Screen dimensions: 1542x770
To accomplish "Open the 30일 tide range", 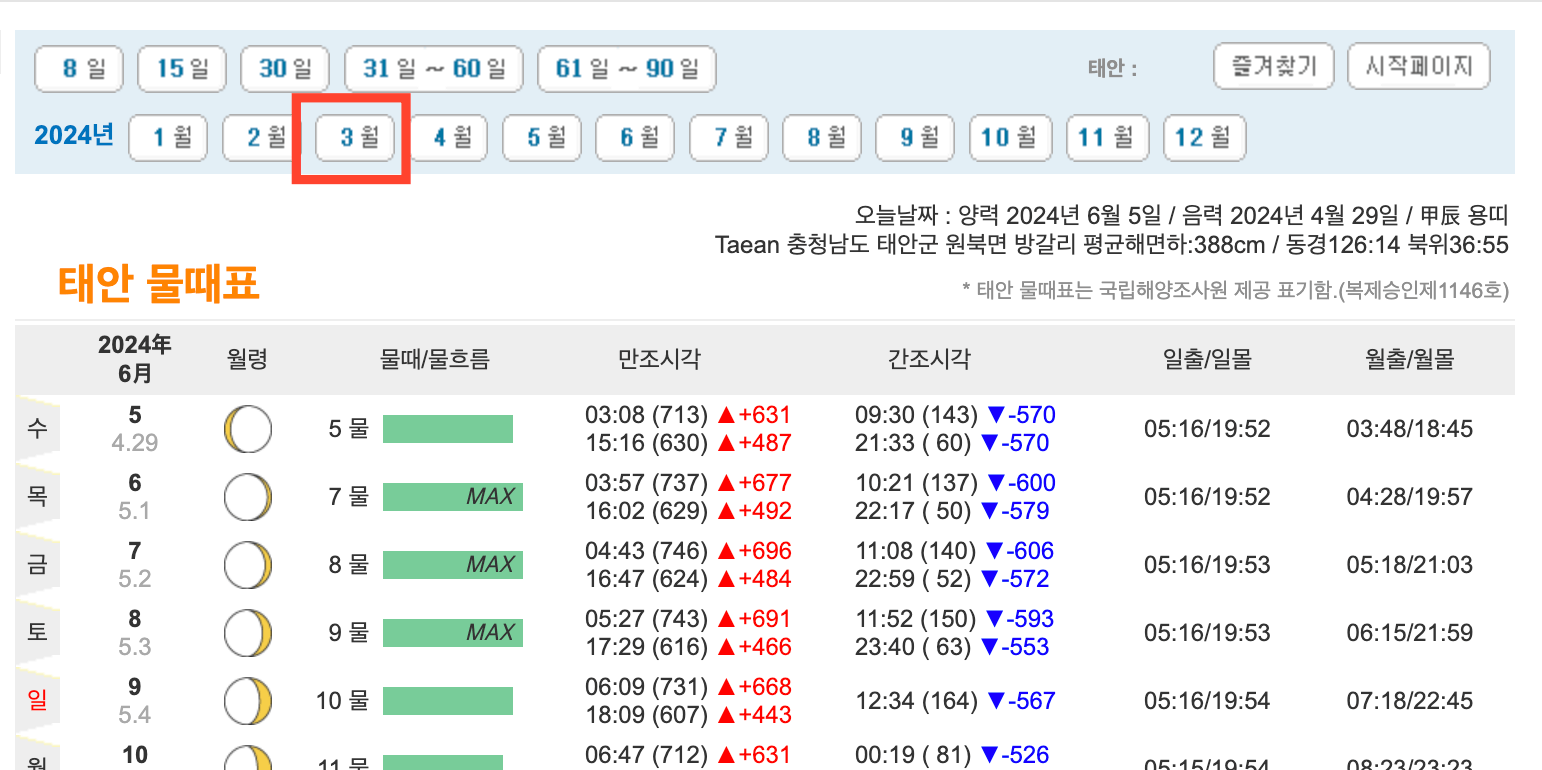I will click(286, 69).
